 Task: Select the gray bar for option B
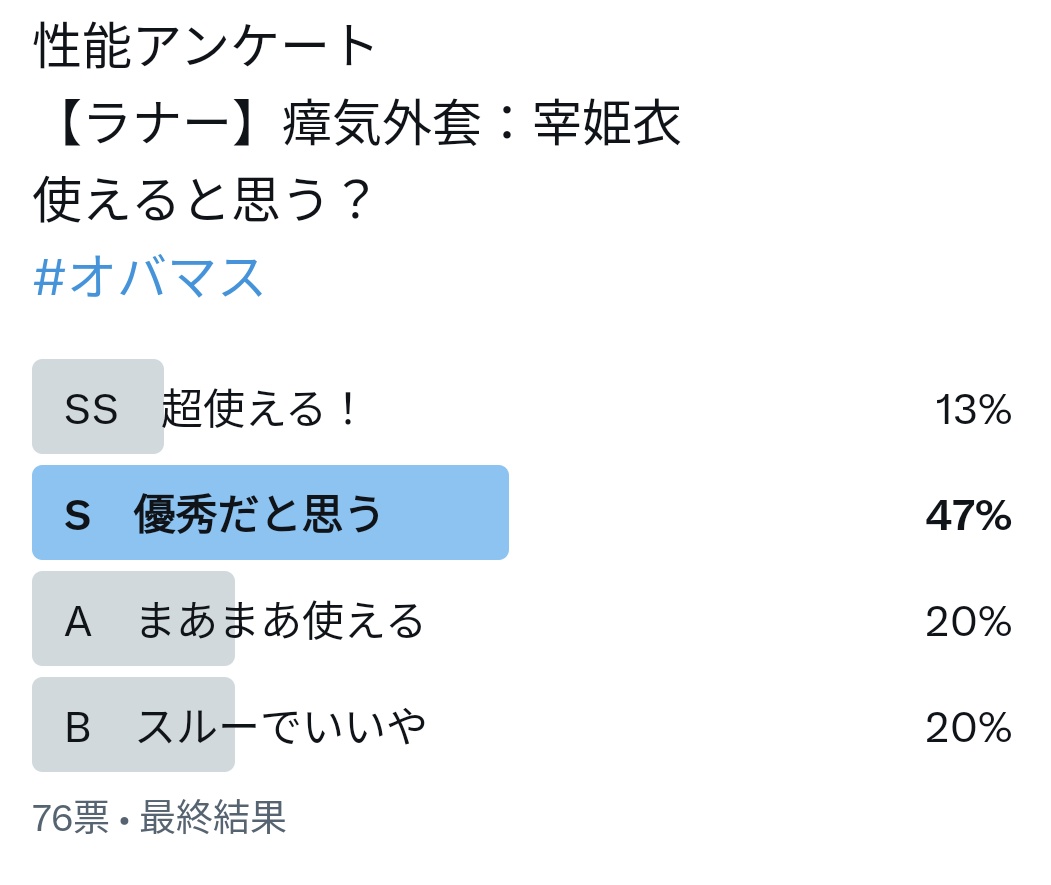point(133,724)
